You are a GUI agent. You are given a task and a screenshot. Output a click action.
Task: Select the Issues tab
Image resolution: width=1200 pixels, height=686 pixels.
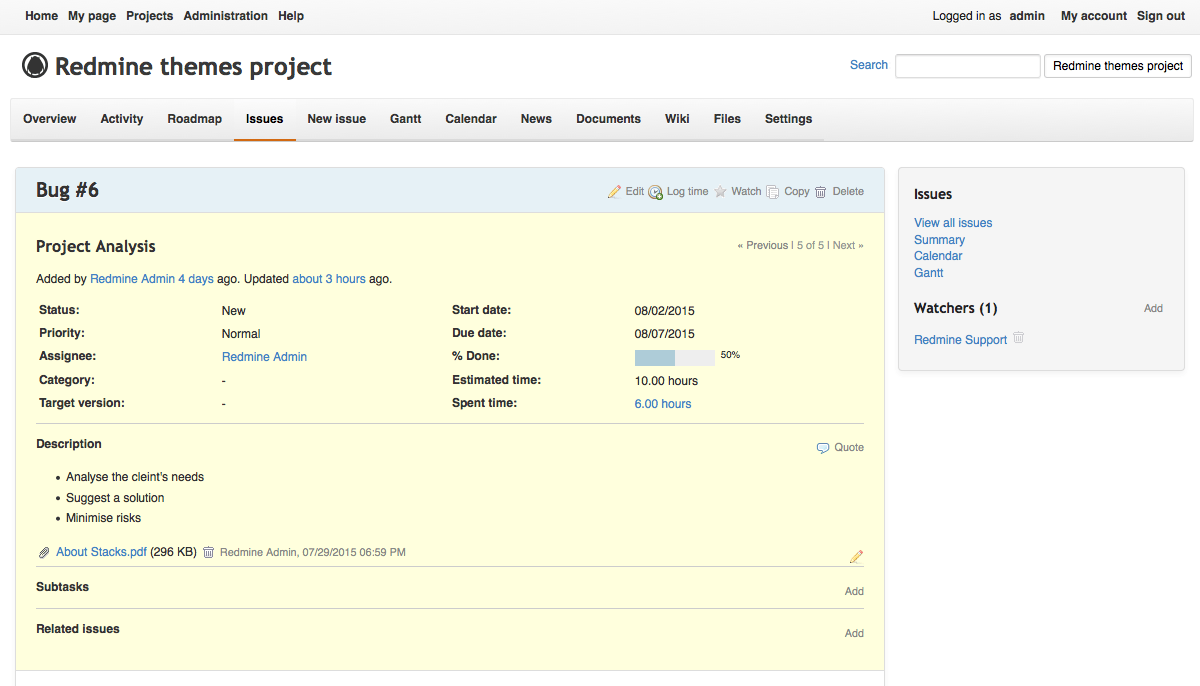click(x=265, y=119)
